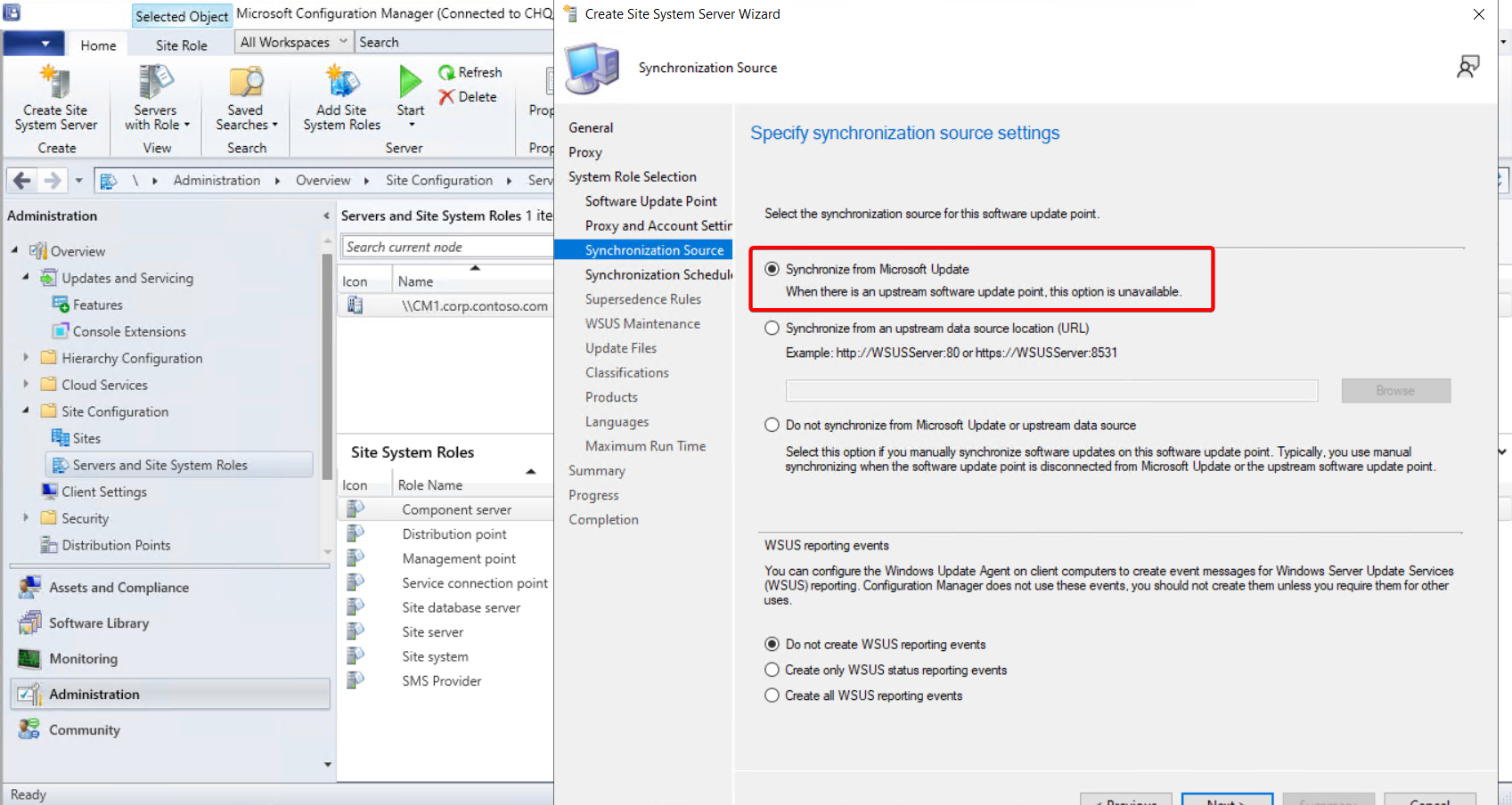Select Synchronize from Microsoft Update
The height and width of the screenshot is (805, 1512).
point(772,269)
